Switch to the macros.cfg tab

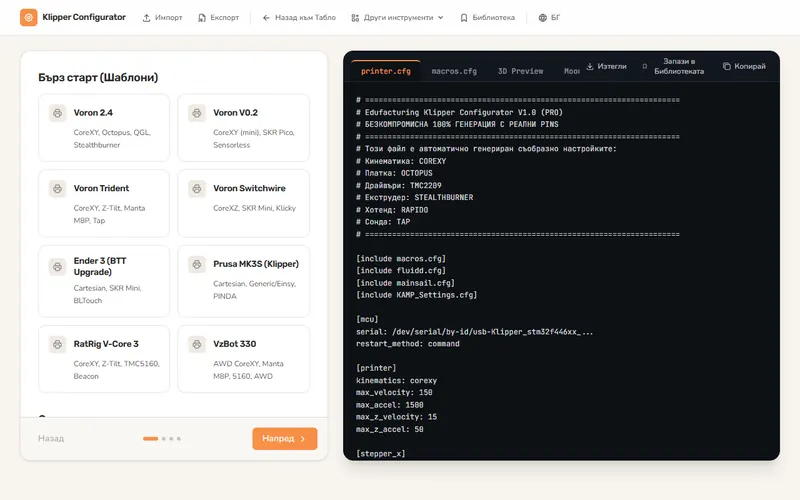(454, 71)
